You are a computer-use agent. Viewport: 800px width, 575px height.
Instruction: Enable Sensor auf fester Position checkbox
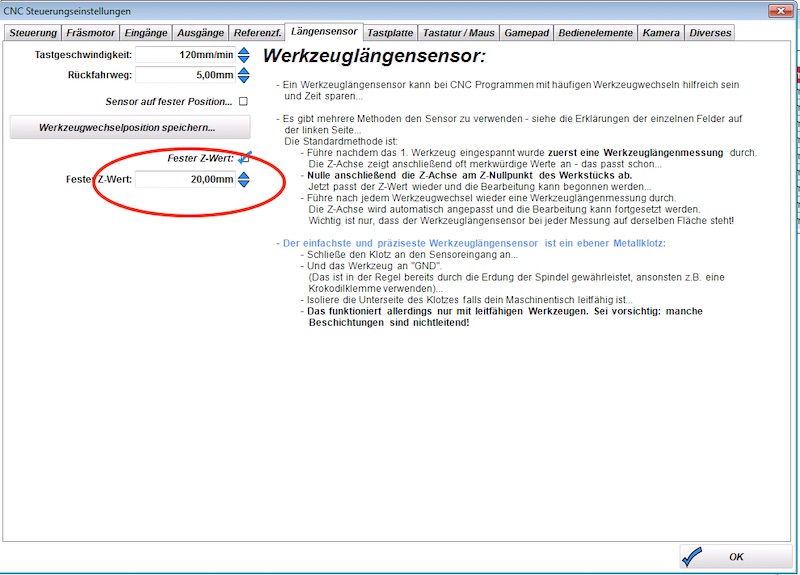243,102
